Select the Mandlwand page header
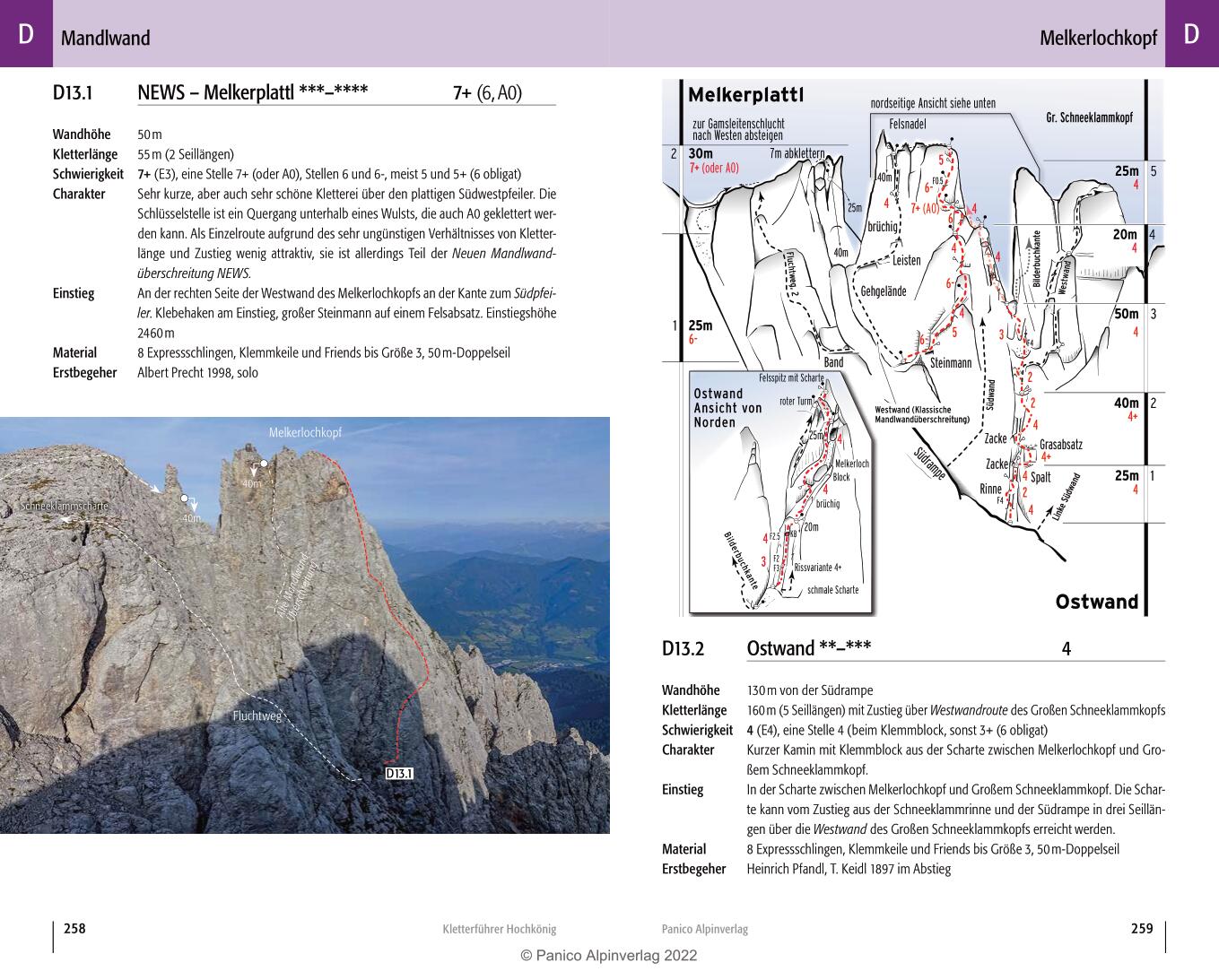The height and width of the screenshot is (980, 1219). click(106, 39)
